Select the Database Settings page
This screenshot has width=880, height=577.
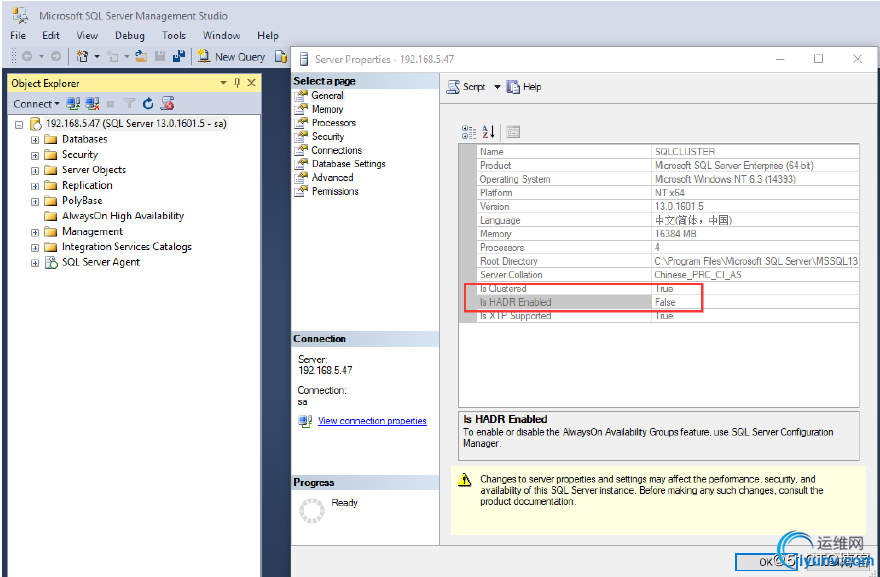point(349,164)
